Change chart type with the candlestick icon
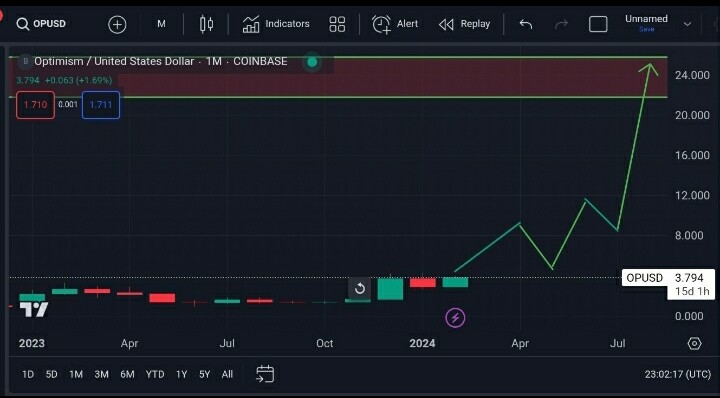The image size is (720, 398). [x=206, y=24]
